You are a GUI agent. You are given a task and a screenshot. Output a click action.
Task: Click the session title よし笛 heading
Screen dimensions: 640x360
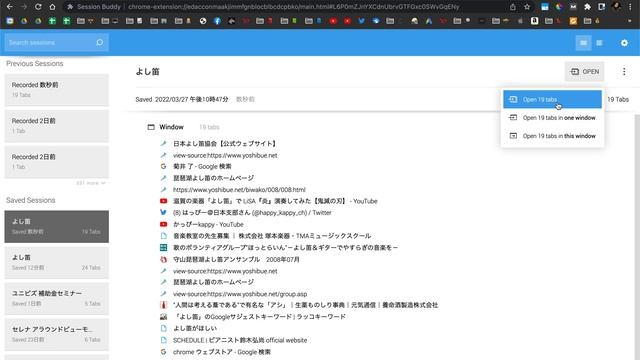pos(147,72)
